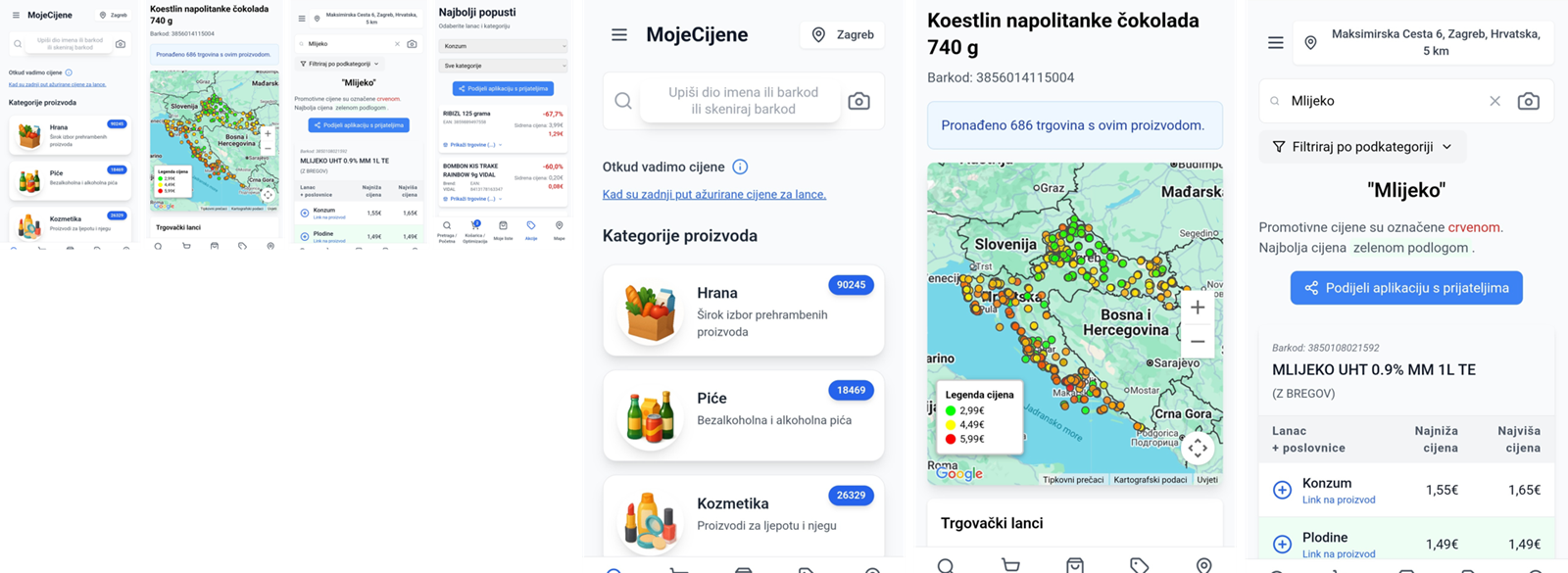This screenshot has width=1568, height=573.
Task: Open the Sve kategorije dropdown
Action: point(503,66)
